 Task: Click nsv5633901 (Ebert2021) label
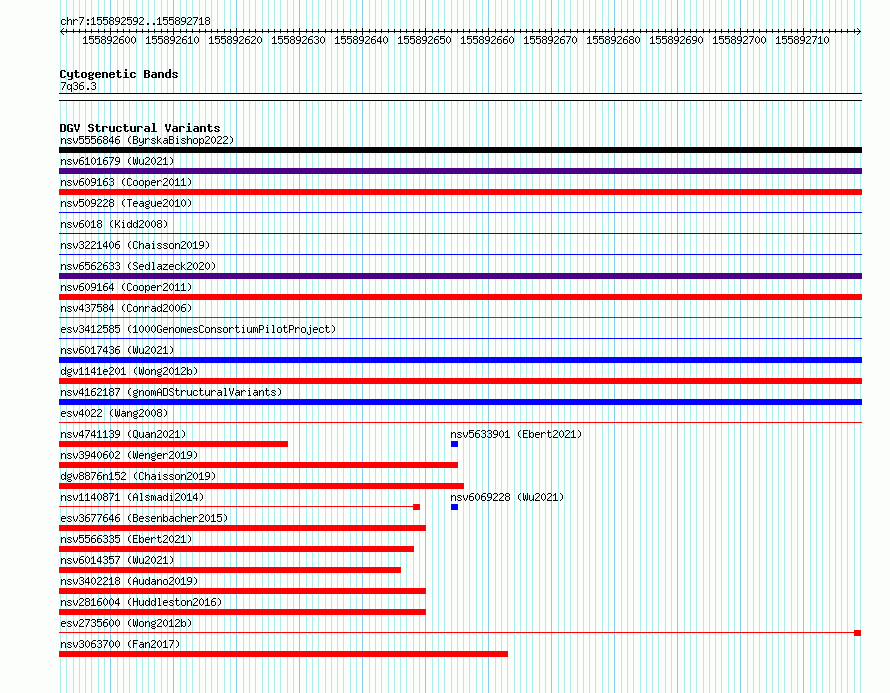[516, 434]
